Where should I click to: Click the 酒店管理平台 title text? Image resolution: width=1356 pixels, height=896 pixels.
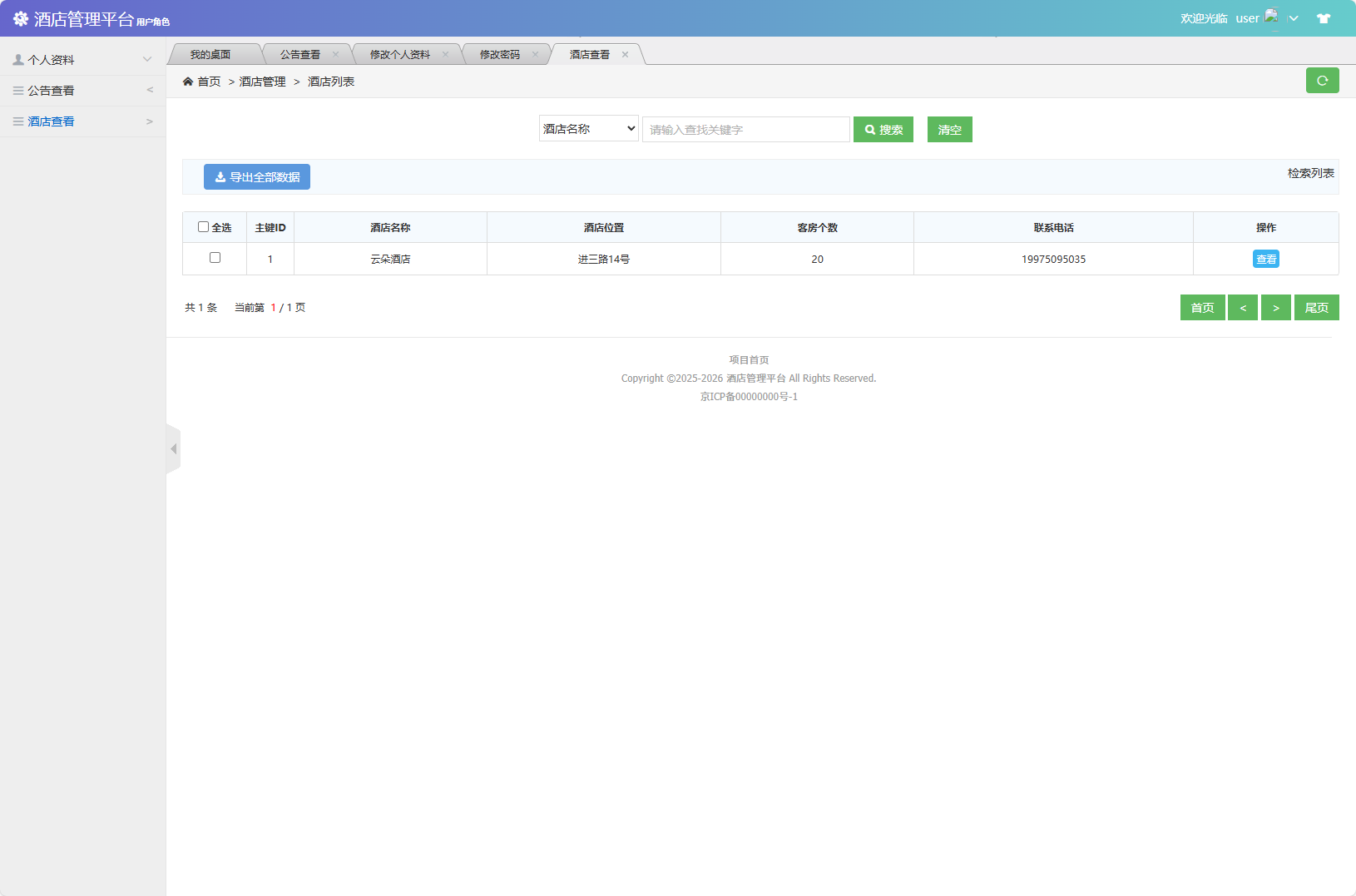[84, 19]
